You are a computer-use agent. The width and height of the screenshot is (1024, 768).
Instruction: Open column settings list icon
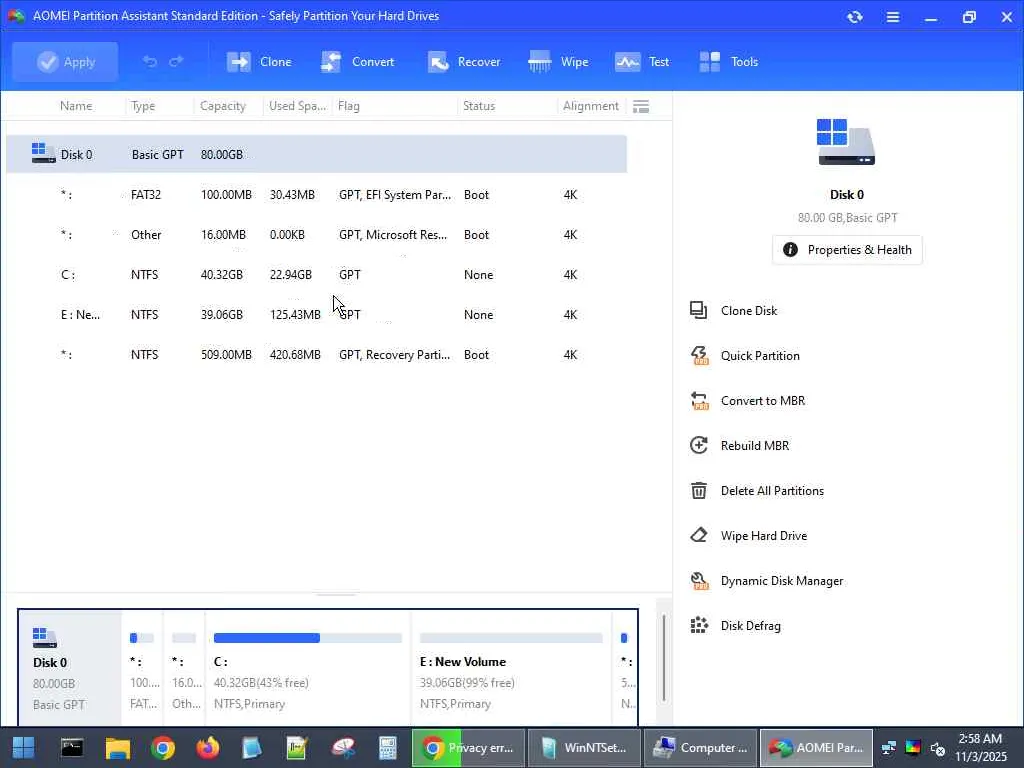pyautogui.click(x=641, y=106)
